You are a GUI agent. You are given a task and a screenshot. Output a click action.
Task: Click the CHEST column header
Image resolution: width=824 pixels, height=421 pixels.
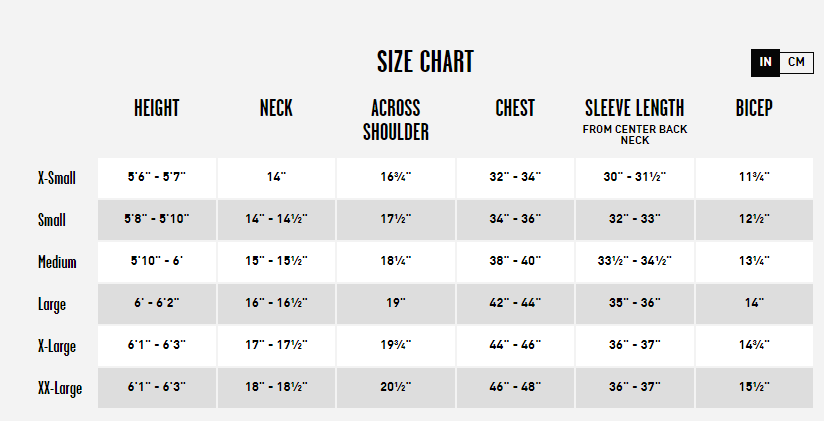tap(515, 108)
